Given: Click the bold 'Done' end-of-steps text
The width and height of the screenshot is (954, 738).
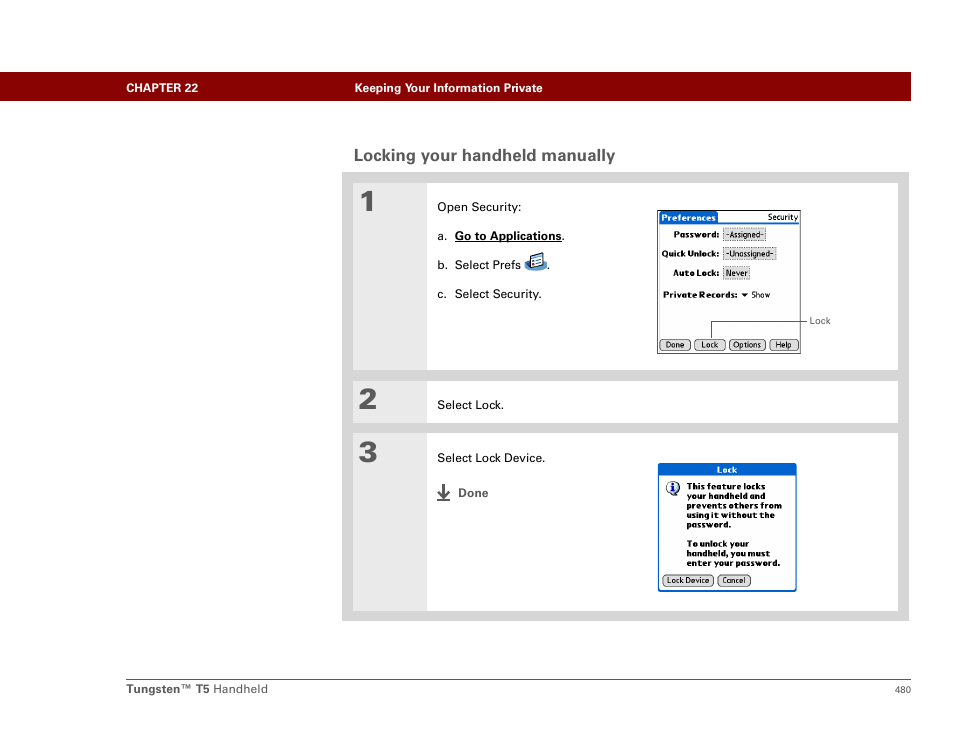Looking at the screenshot, I should 473,493.
